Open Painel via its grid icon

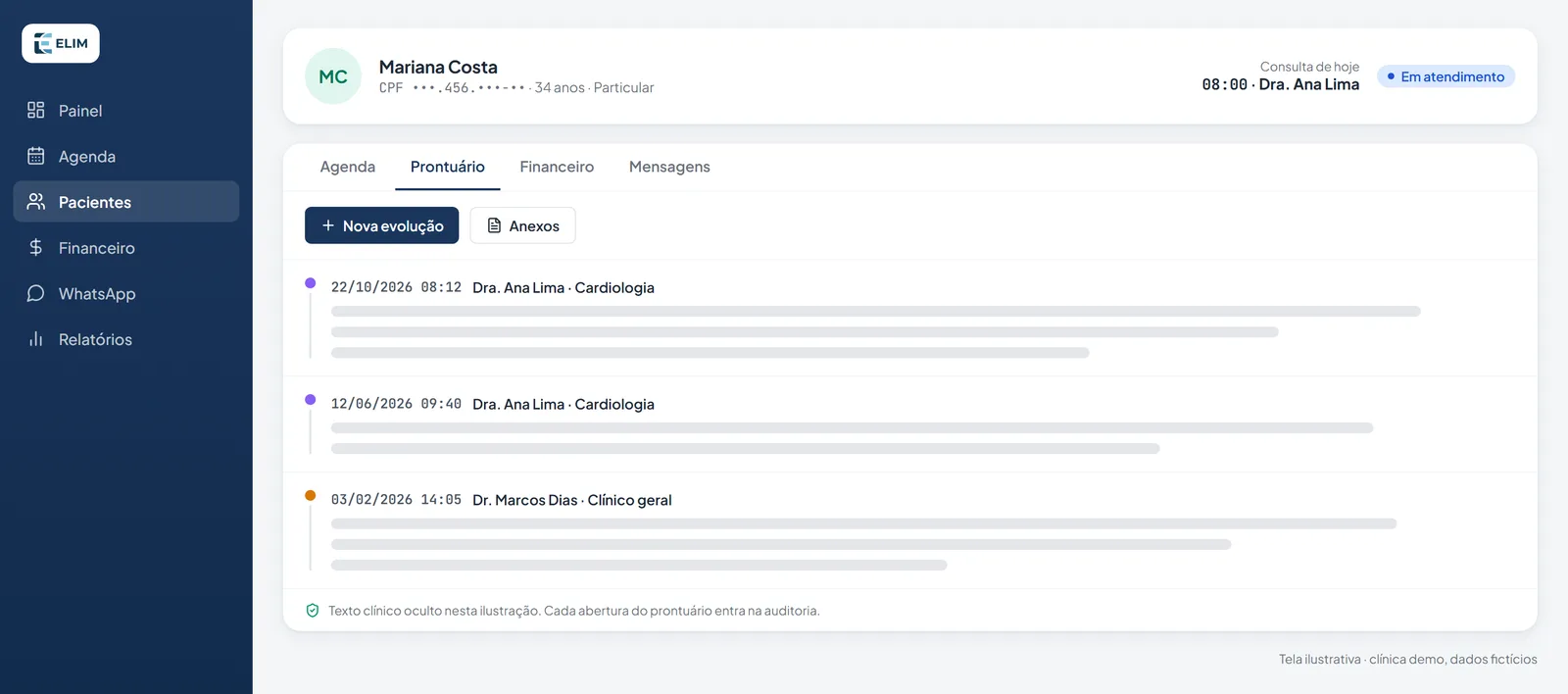pyautogui.click(x=36, y=110)
